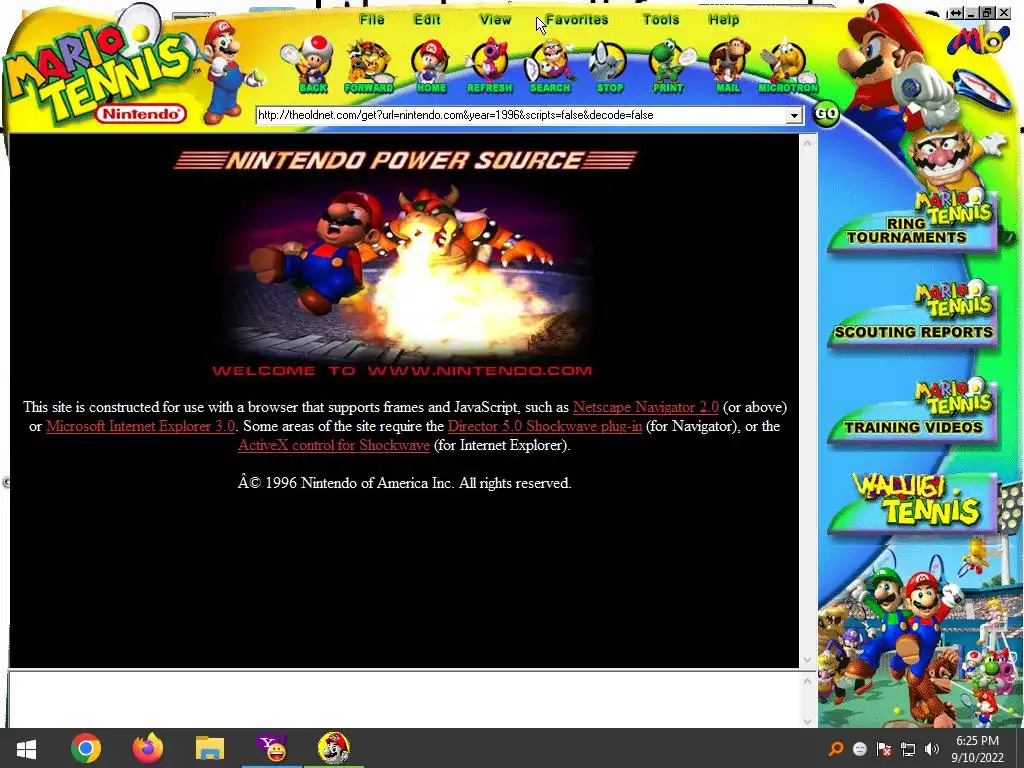Click the green GO button

pyautogui.click(x=826, y=114)
